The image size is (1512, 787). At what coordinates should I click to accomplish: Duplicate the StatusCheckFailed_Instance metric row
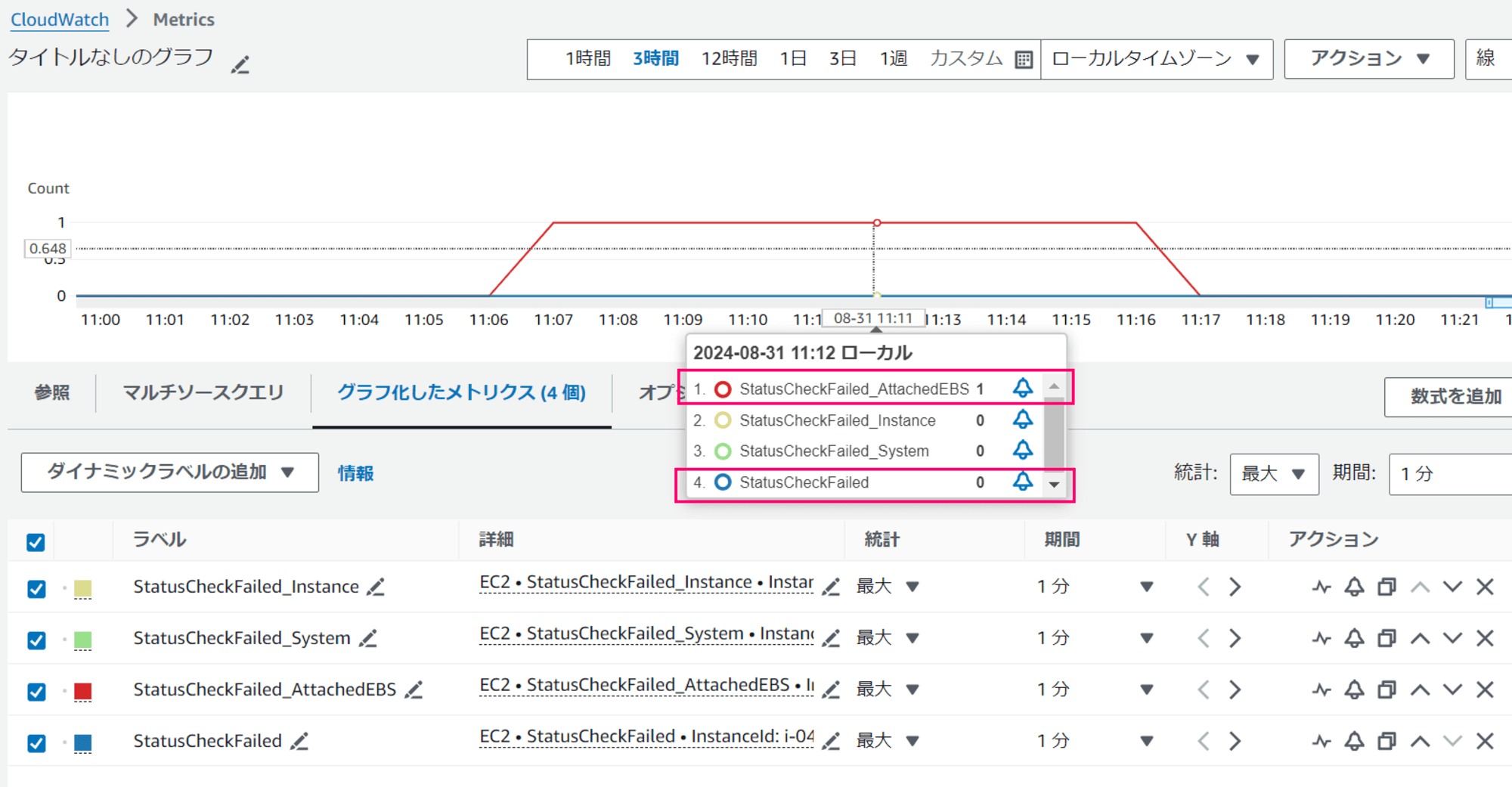(x=1387, y=587)
